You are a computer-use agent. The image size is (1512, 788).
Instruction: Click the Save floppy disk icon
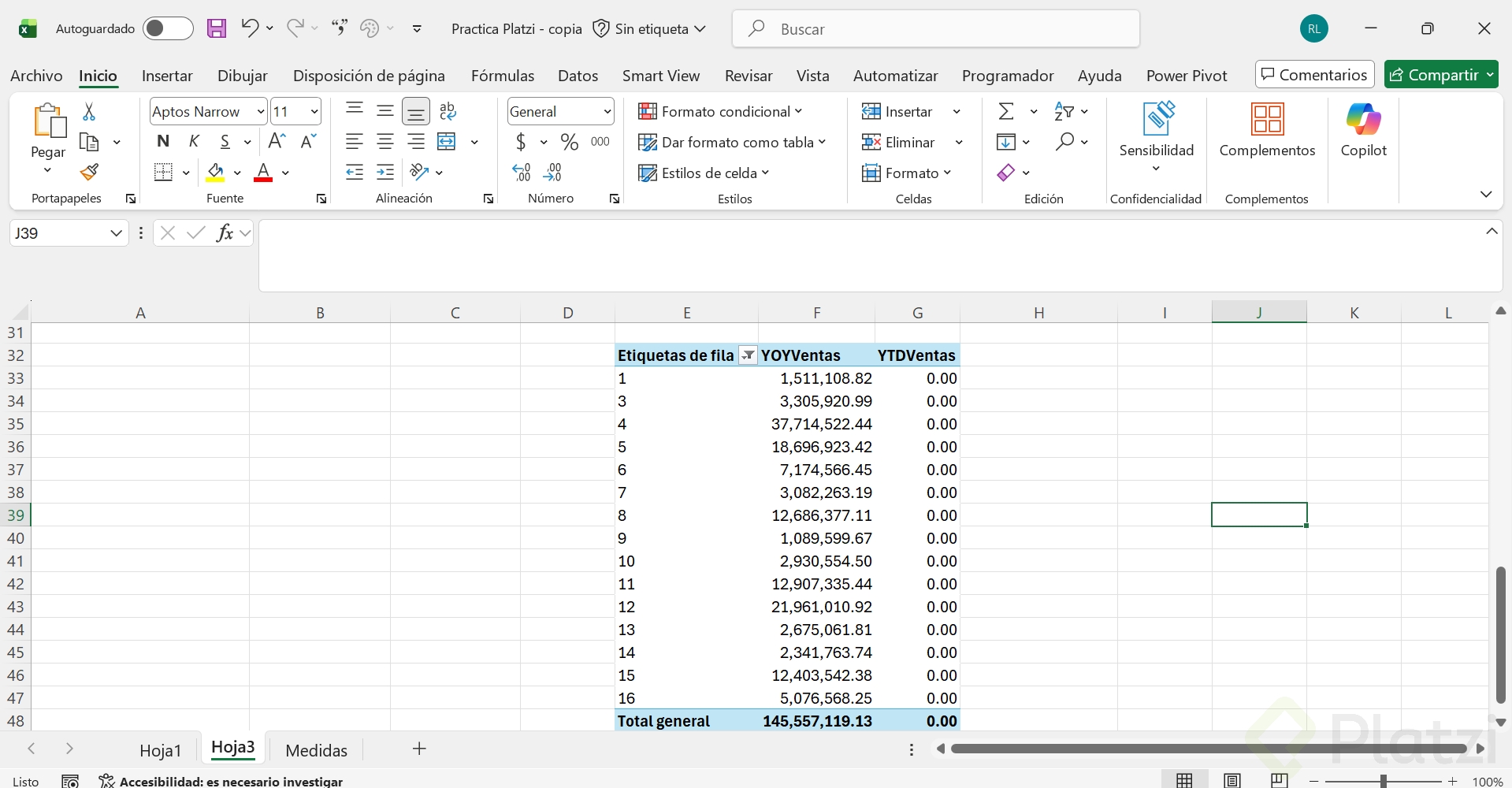217,29
